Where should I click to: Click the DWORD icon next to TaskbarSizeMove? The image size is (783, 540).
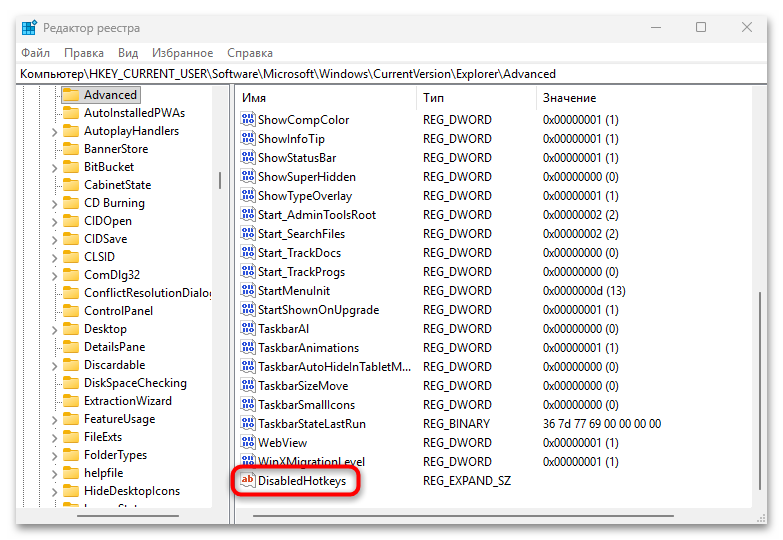click(248, 385)
